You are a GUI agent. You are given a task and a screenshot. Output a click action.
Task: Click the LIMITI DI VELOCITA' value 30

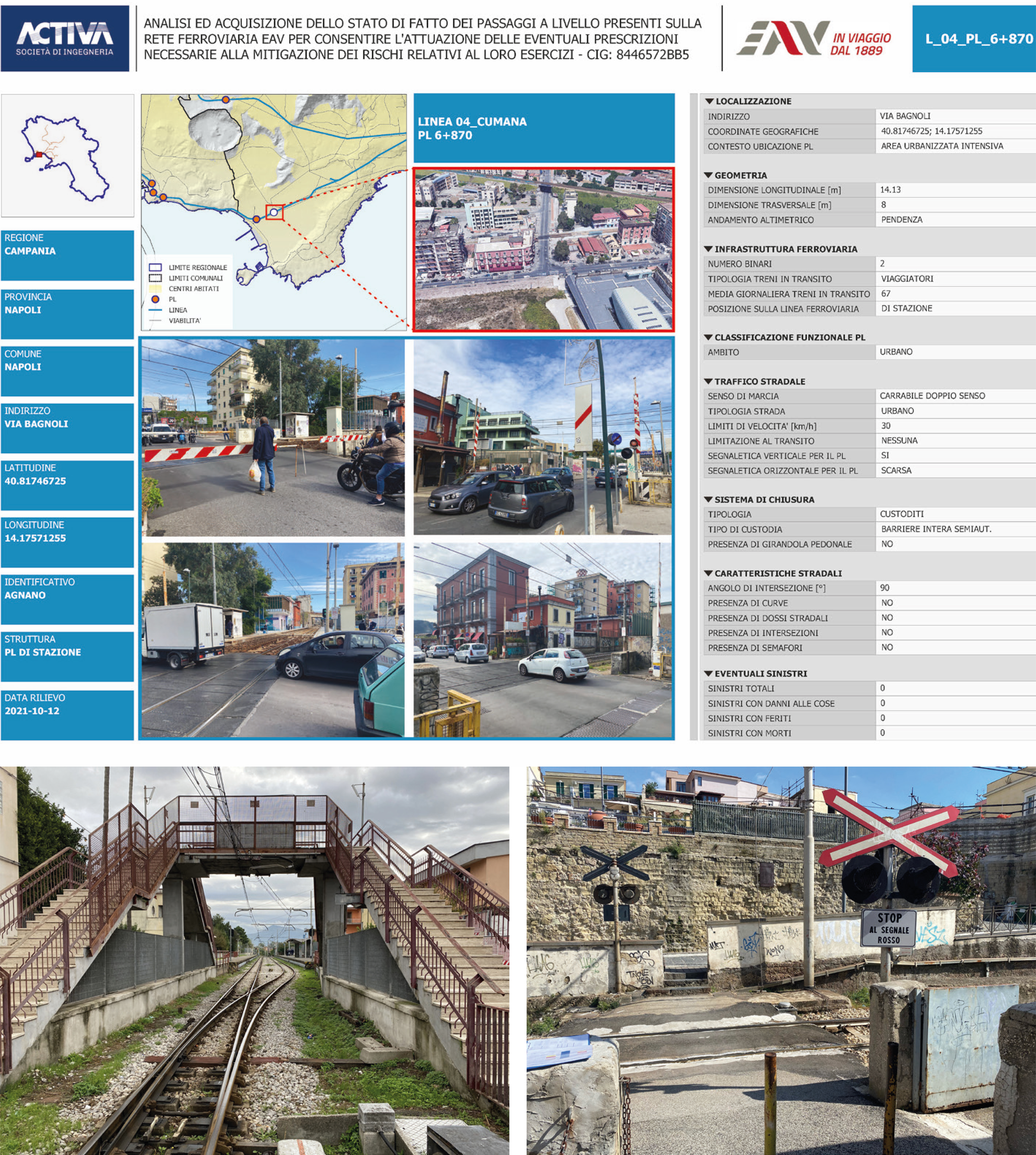tap(886, 426)
